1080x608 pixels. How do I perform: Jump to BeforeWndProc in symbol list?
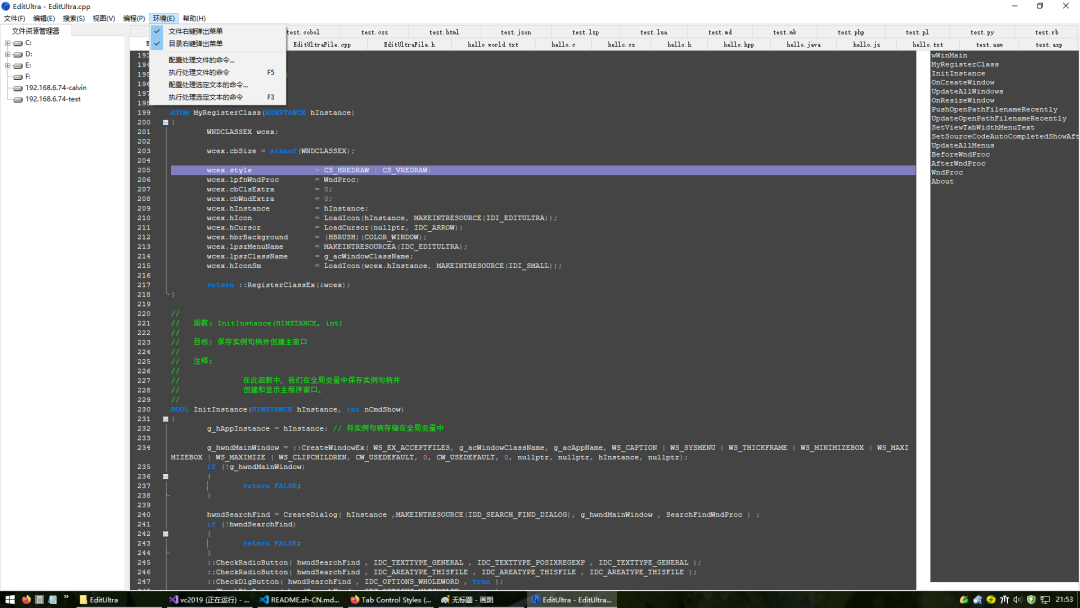click(x=960, y=154)
